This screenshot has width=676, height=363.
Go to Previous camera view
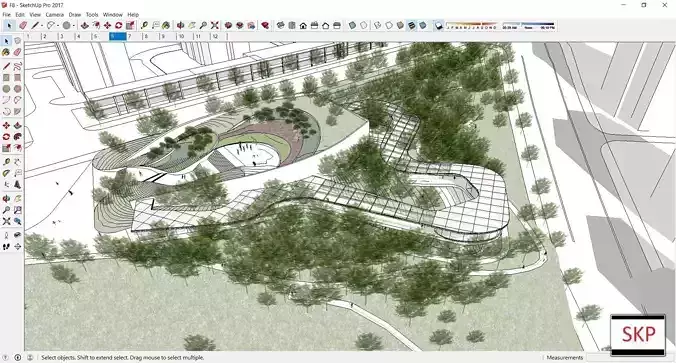pos(17,221)
